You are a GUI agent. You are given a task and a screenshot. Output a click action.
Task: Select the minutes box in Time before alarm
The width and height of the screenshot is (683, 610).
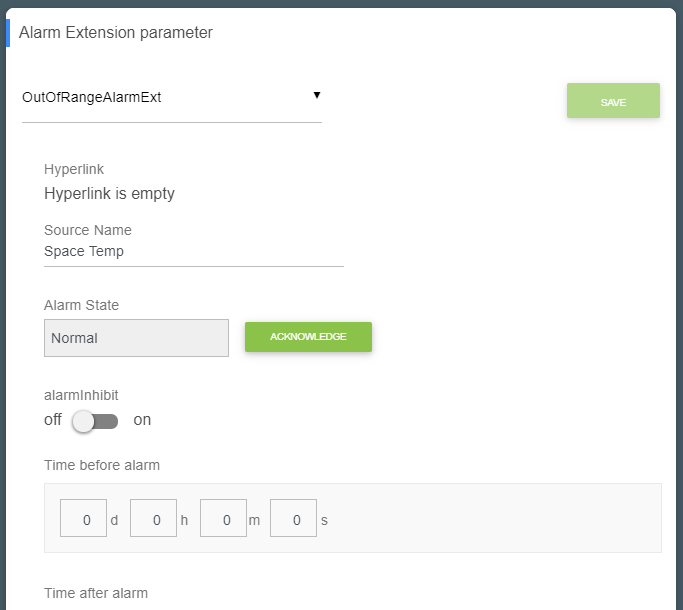223,519
